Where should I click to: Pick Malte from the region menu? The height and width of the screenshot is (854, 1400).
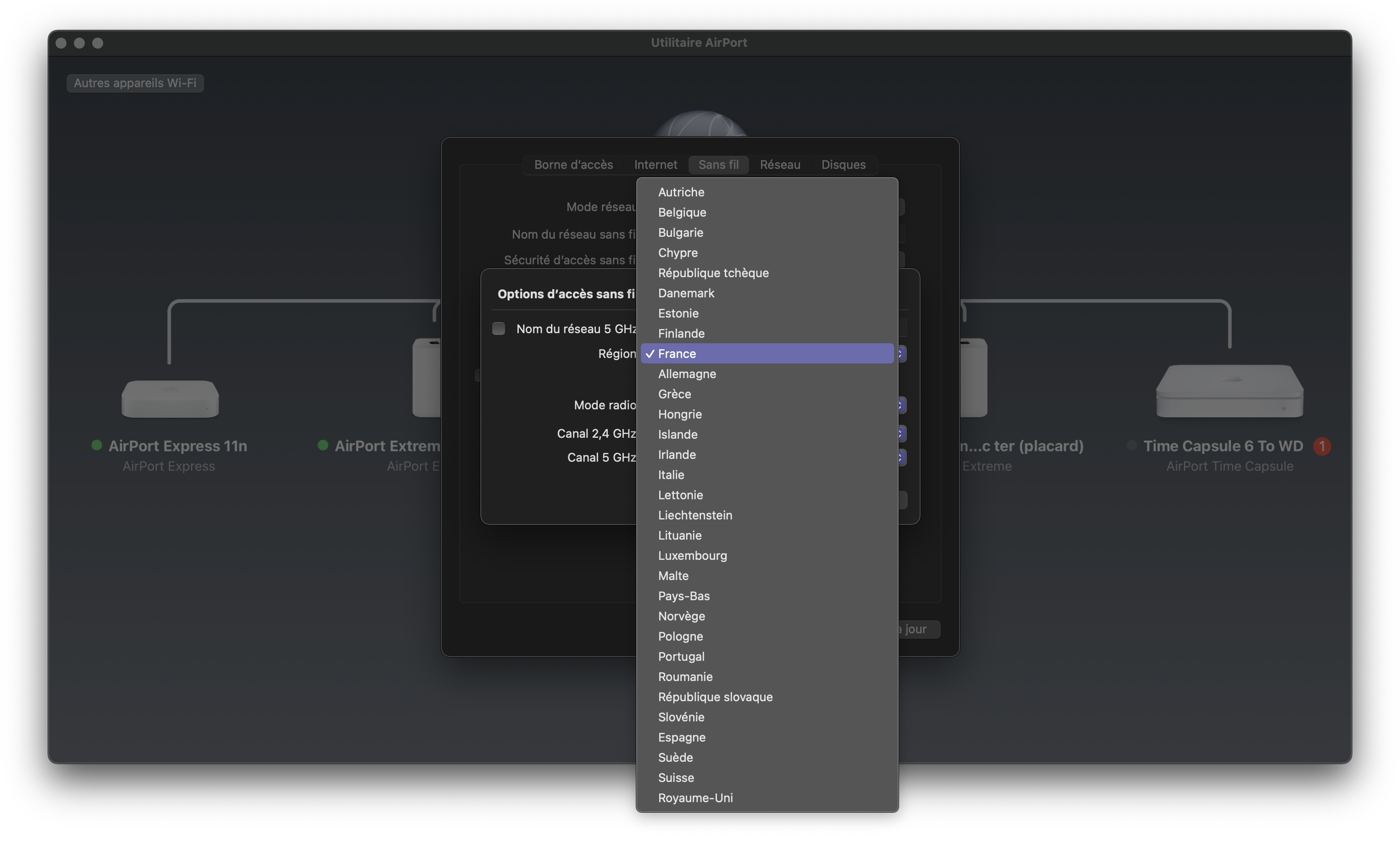tap(767, 575)
